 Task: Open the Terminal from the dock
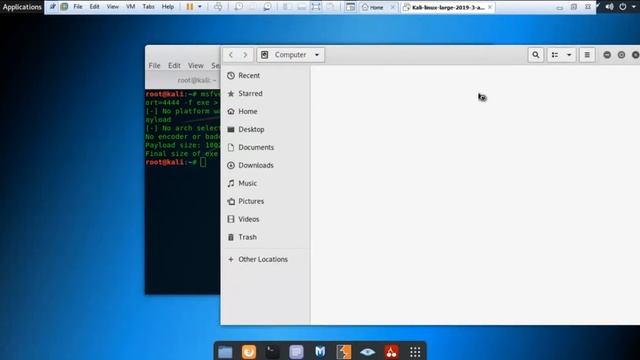272,352
